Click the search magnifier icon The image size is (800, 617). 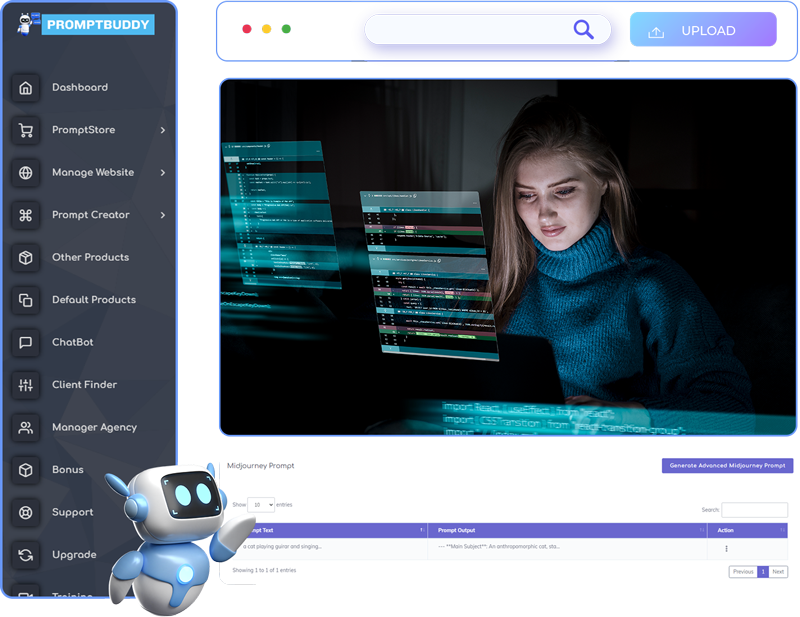click(583, 29)
